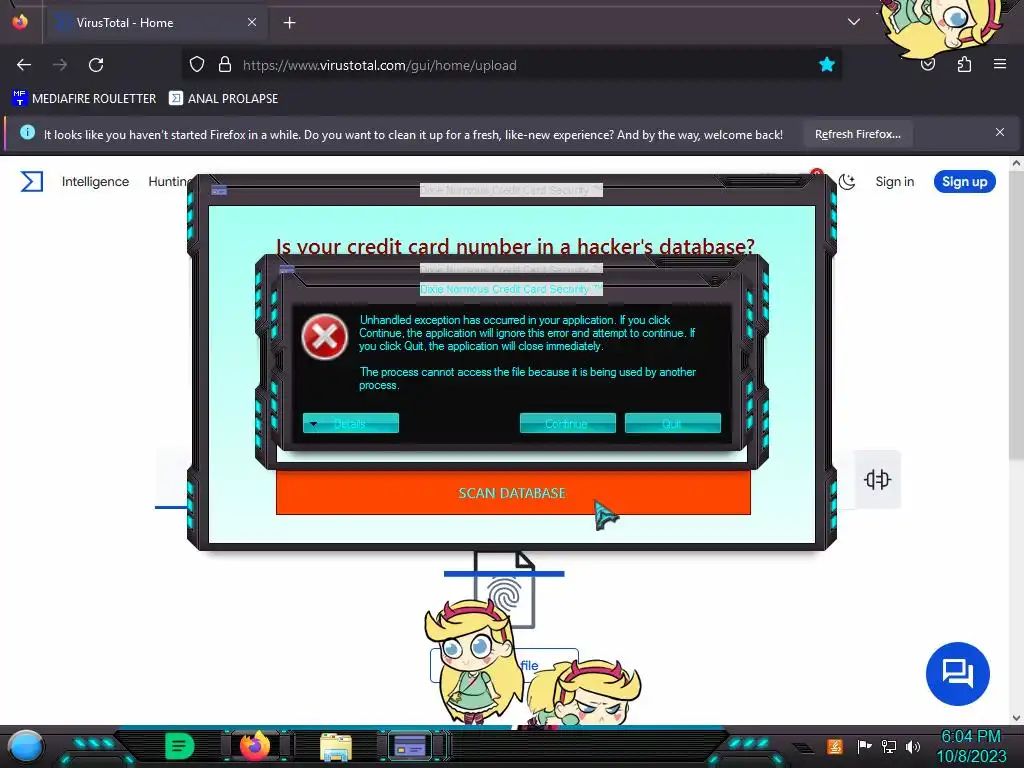
Task: Open the Firefox extensions puzzle icon
Action: pyautogui.click(x=964, y=64)
